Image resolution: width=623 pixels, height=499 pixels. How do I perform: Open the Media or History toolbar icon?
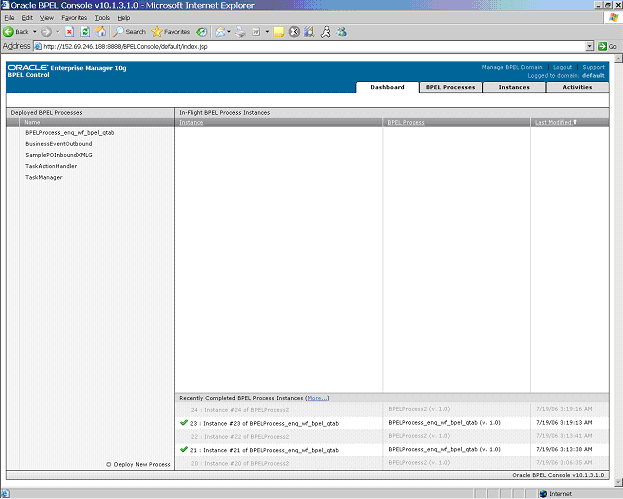click(x=202, y=32)
